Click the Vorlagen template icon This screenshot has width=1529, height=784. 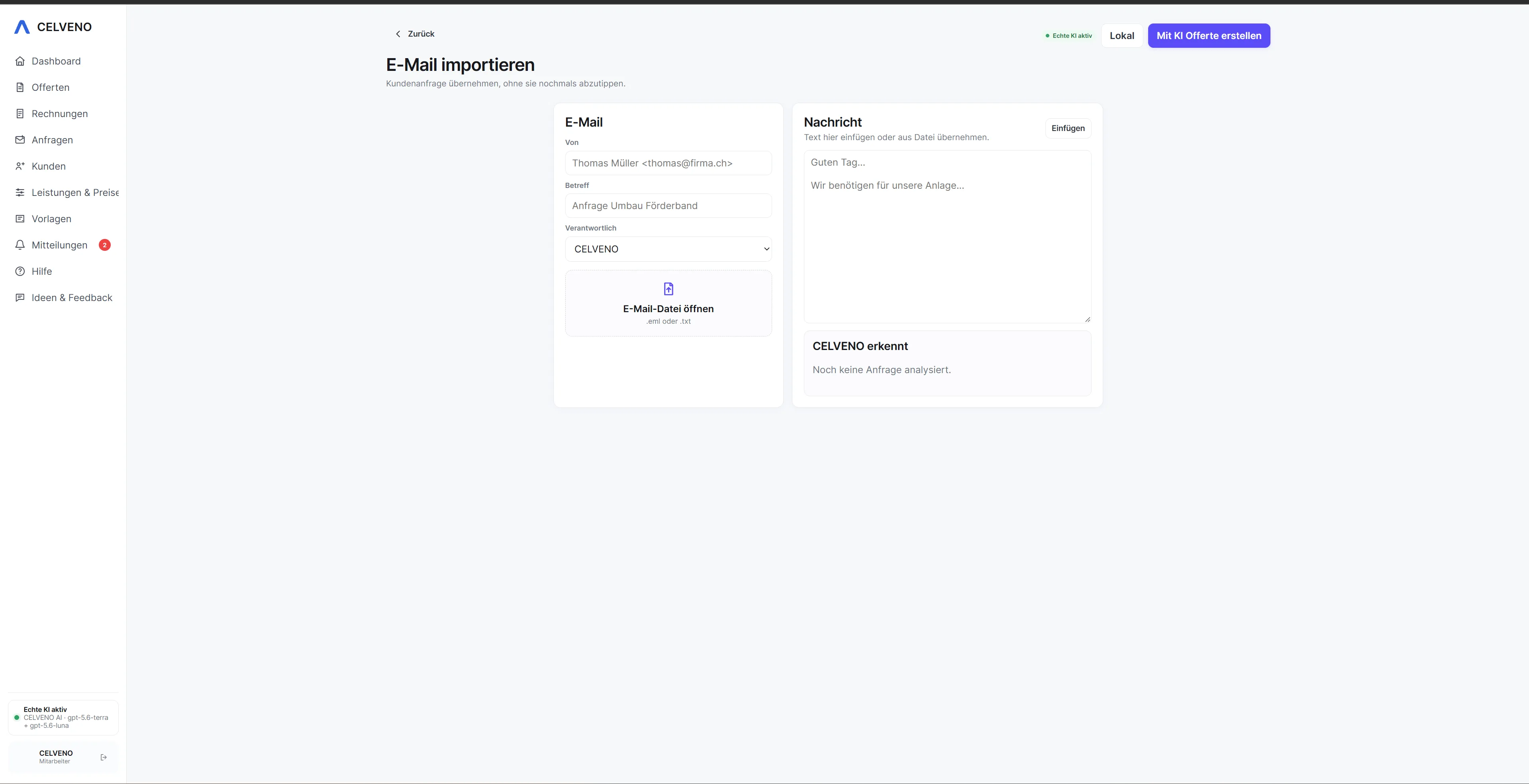[x=20, y=219]
